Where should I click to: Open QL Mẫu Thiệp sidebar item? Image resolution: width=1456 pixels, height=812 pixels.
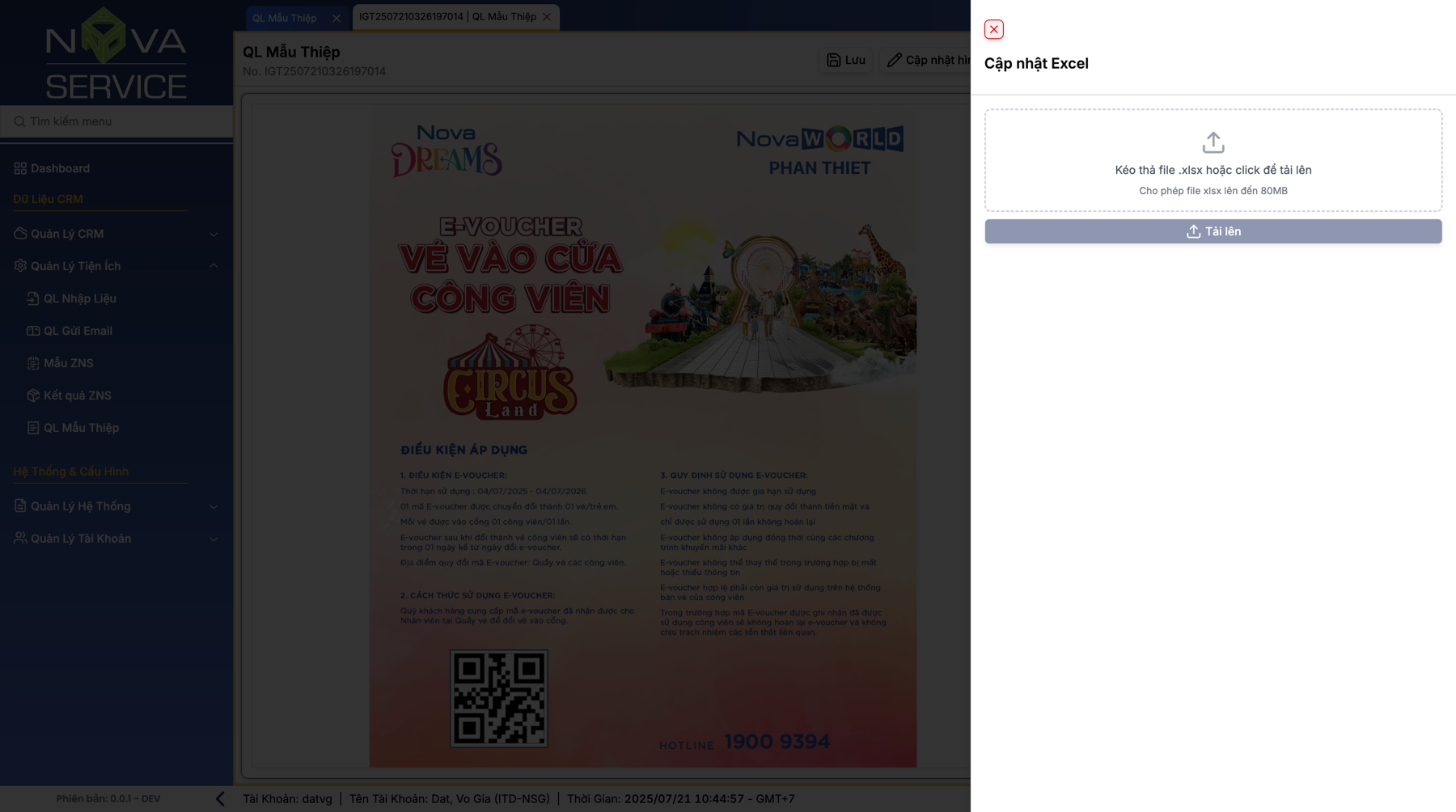click(81, 428)
